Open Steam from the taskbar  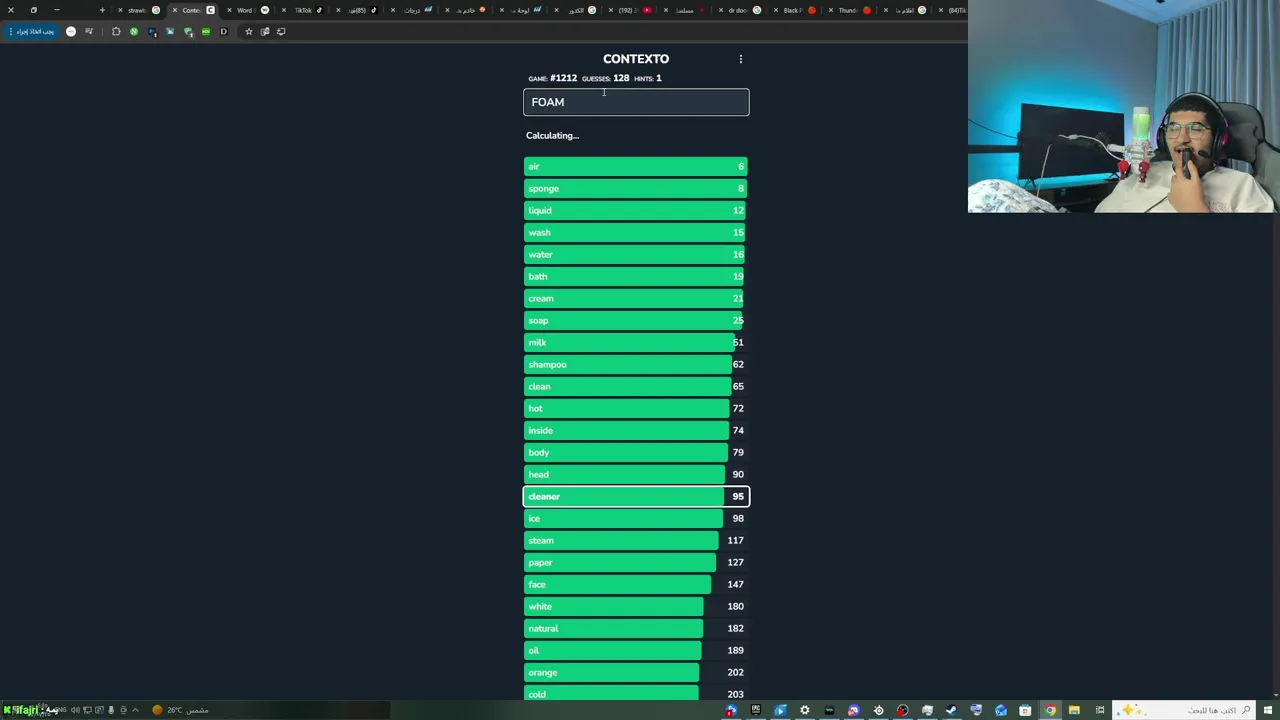pos(951,710)
